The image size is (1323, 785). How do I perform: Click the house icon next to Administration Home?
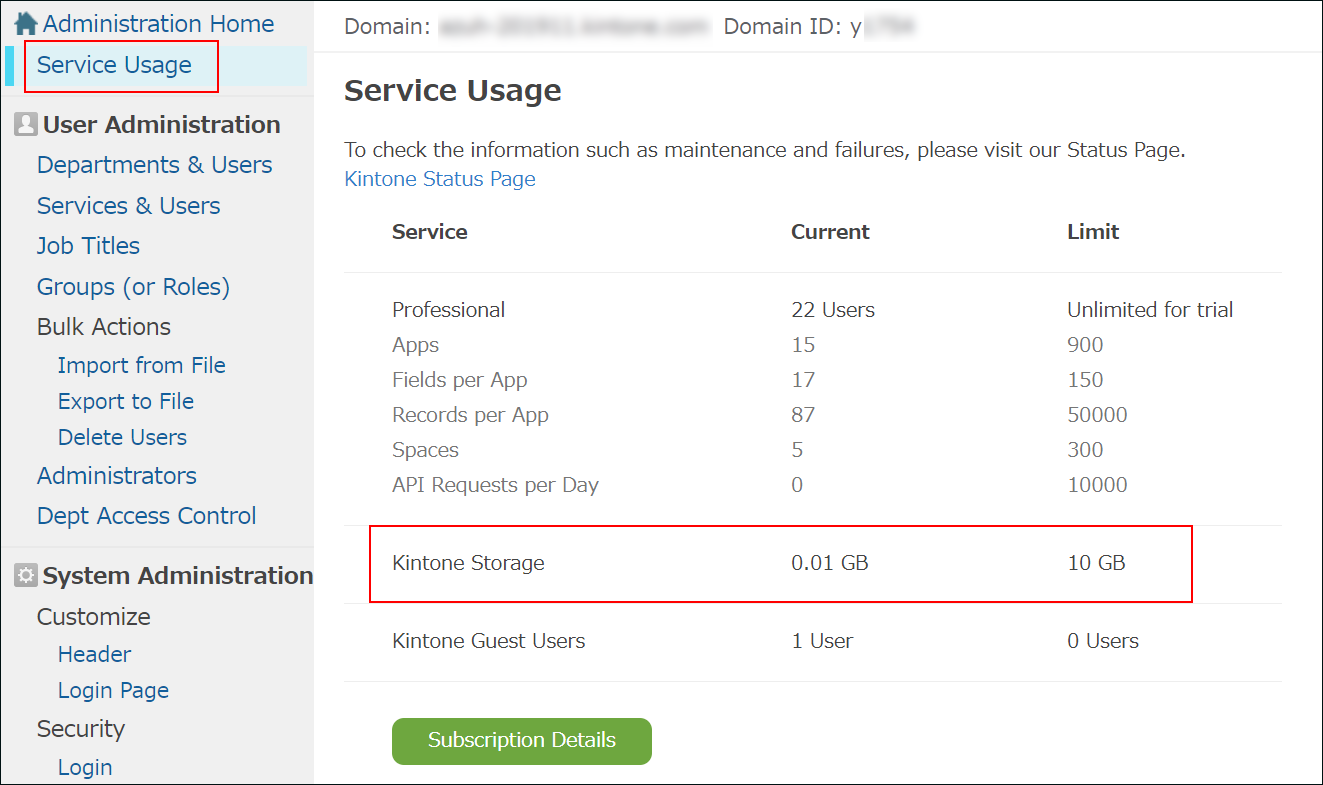pyautogui.click(x=27, y=22)
